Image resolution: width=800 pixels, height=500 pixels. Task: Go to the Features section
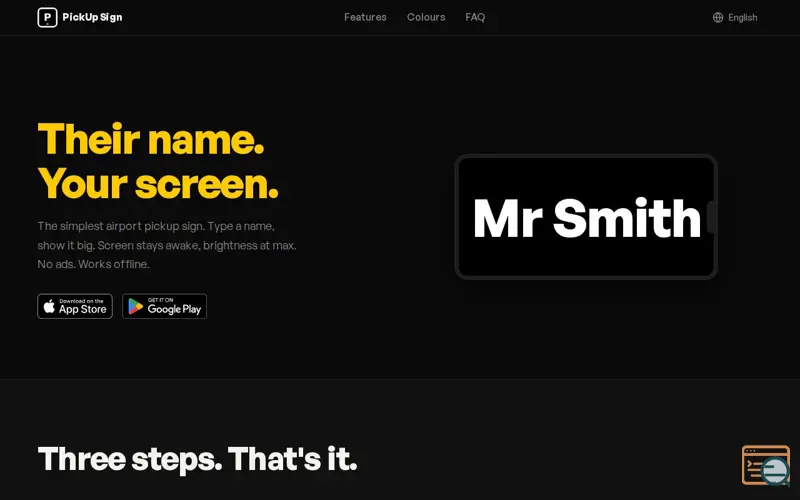point(365,17)
